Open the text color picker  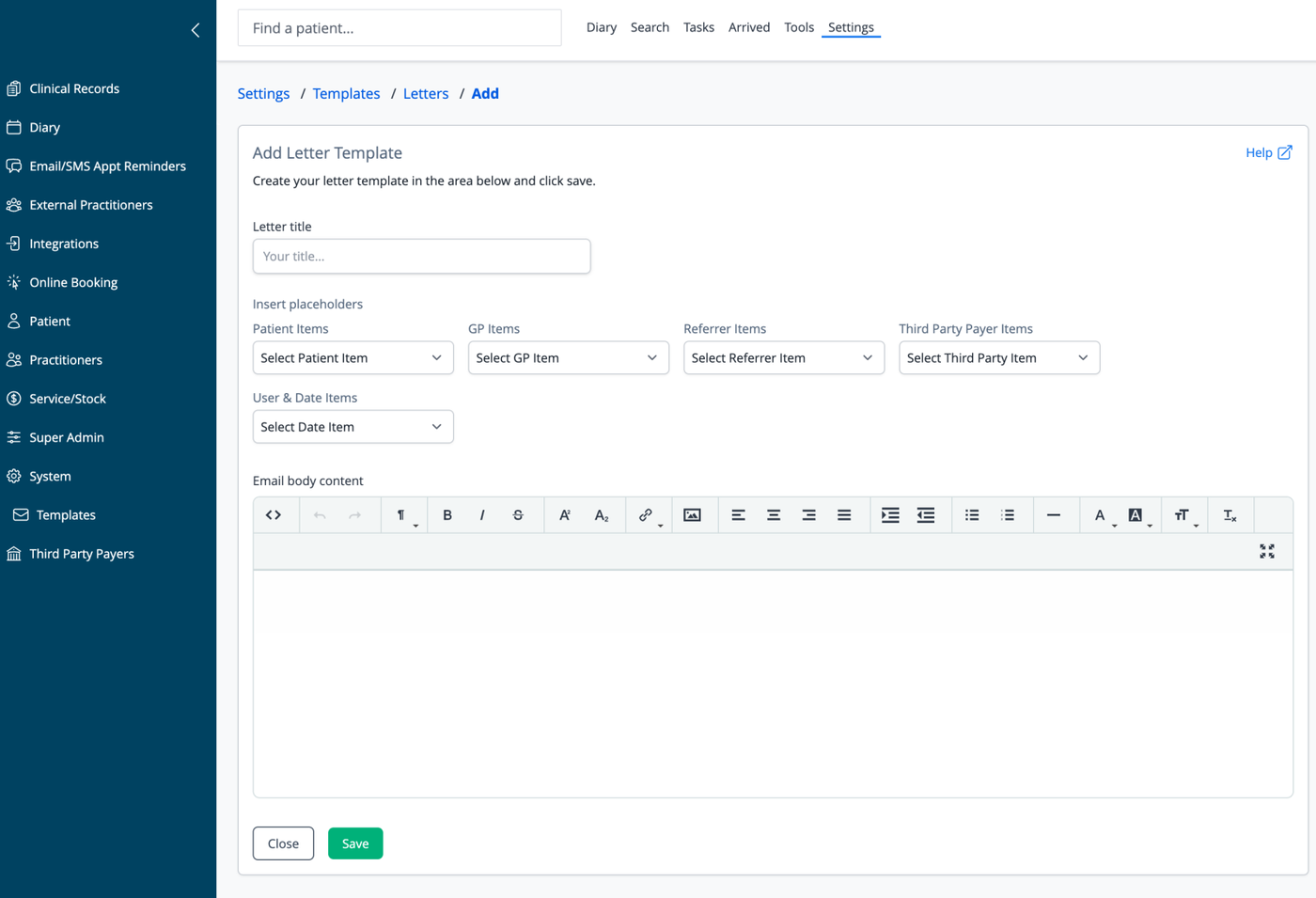(x=1101, y=515)
